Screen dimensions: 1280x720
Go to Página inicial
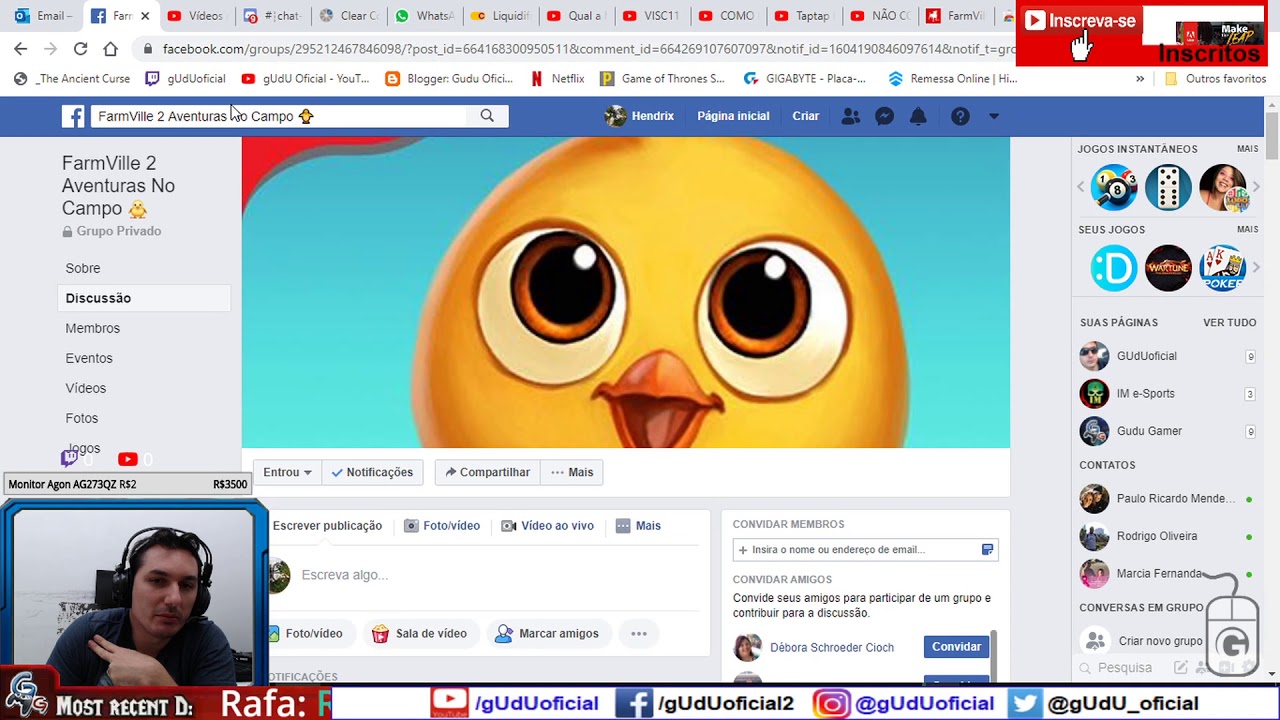coord(733,116)
